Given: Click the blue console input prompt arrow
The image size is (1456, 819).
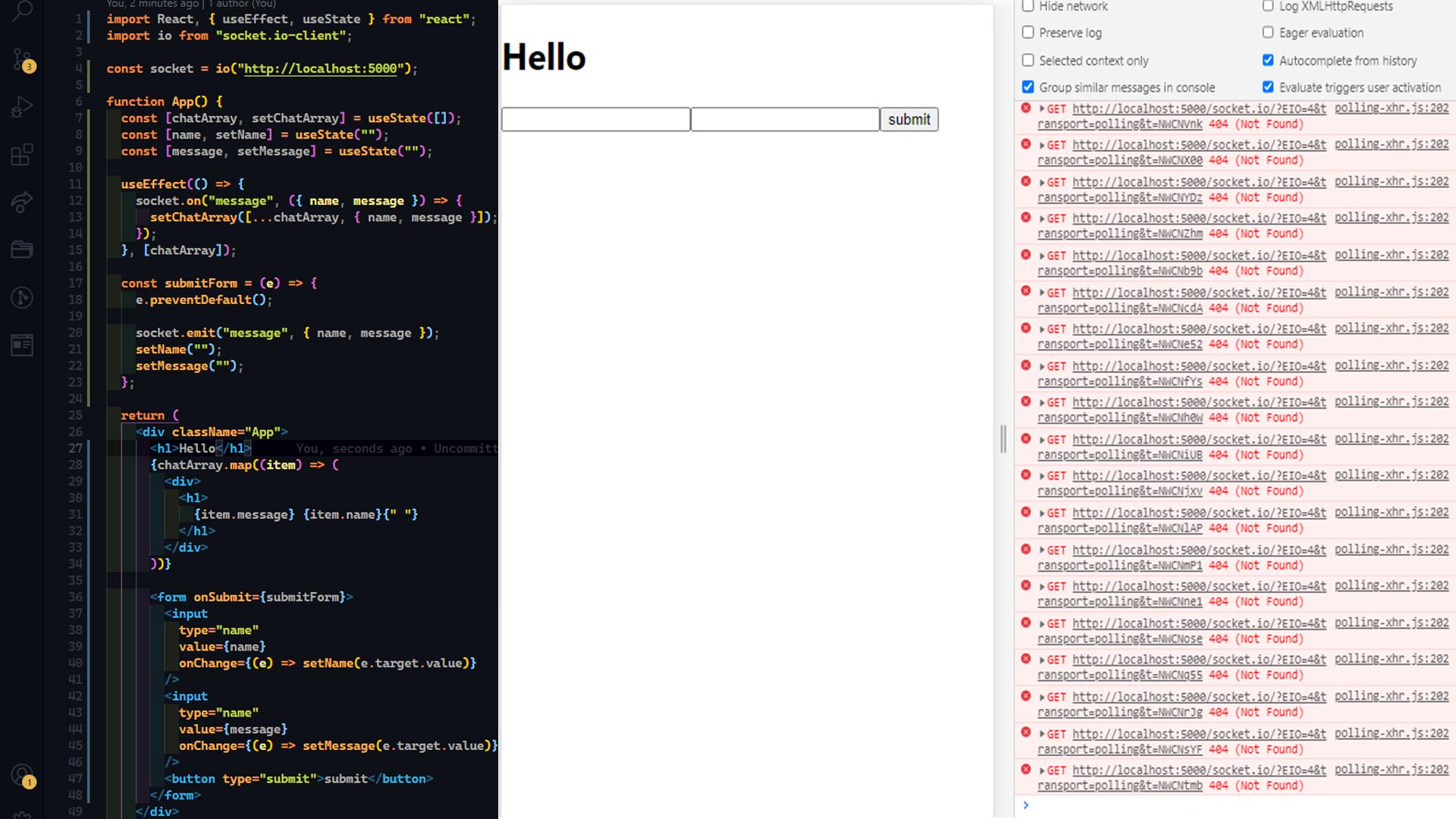Looking at the screenshot, I should (1025, 805).
